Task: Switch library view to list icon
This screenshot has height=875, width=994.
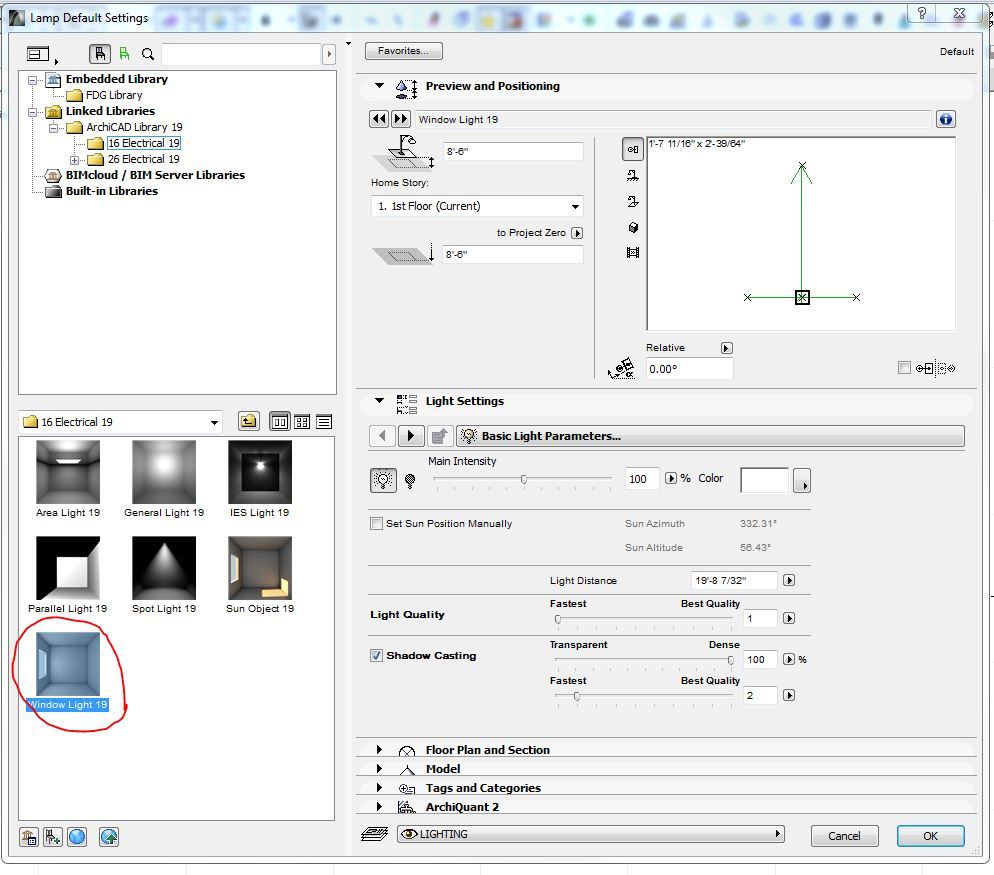Action: coord(324,422)
